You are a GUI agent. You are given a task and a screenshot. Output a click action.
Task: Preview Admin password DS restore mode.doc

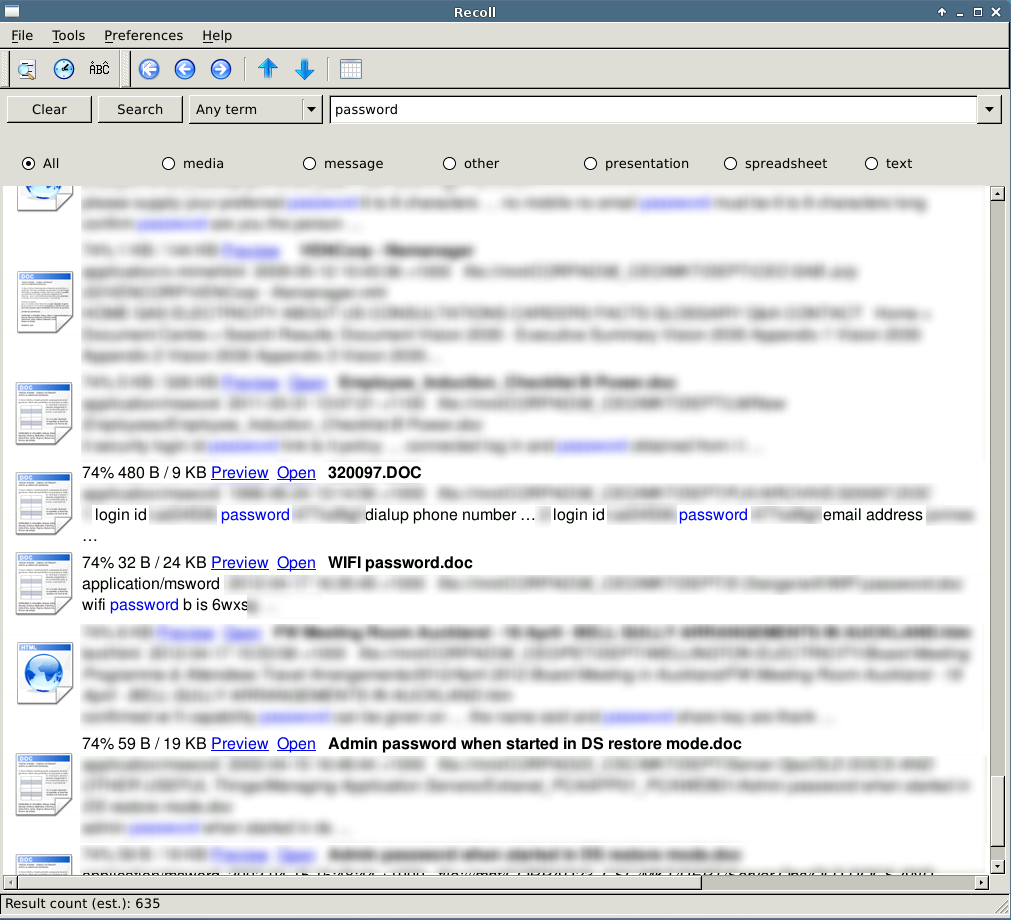click(x=240, y=743)
